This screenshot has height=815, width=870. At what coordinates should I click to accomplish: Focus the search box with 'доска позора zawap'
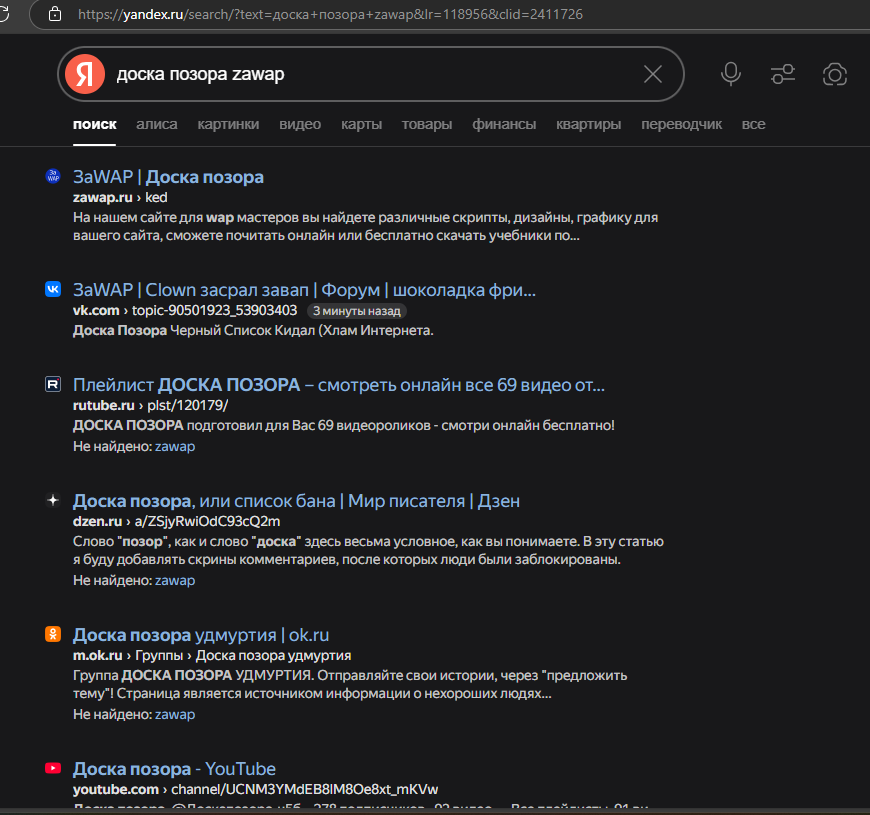(371, 74)
